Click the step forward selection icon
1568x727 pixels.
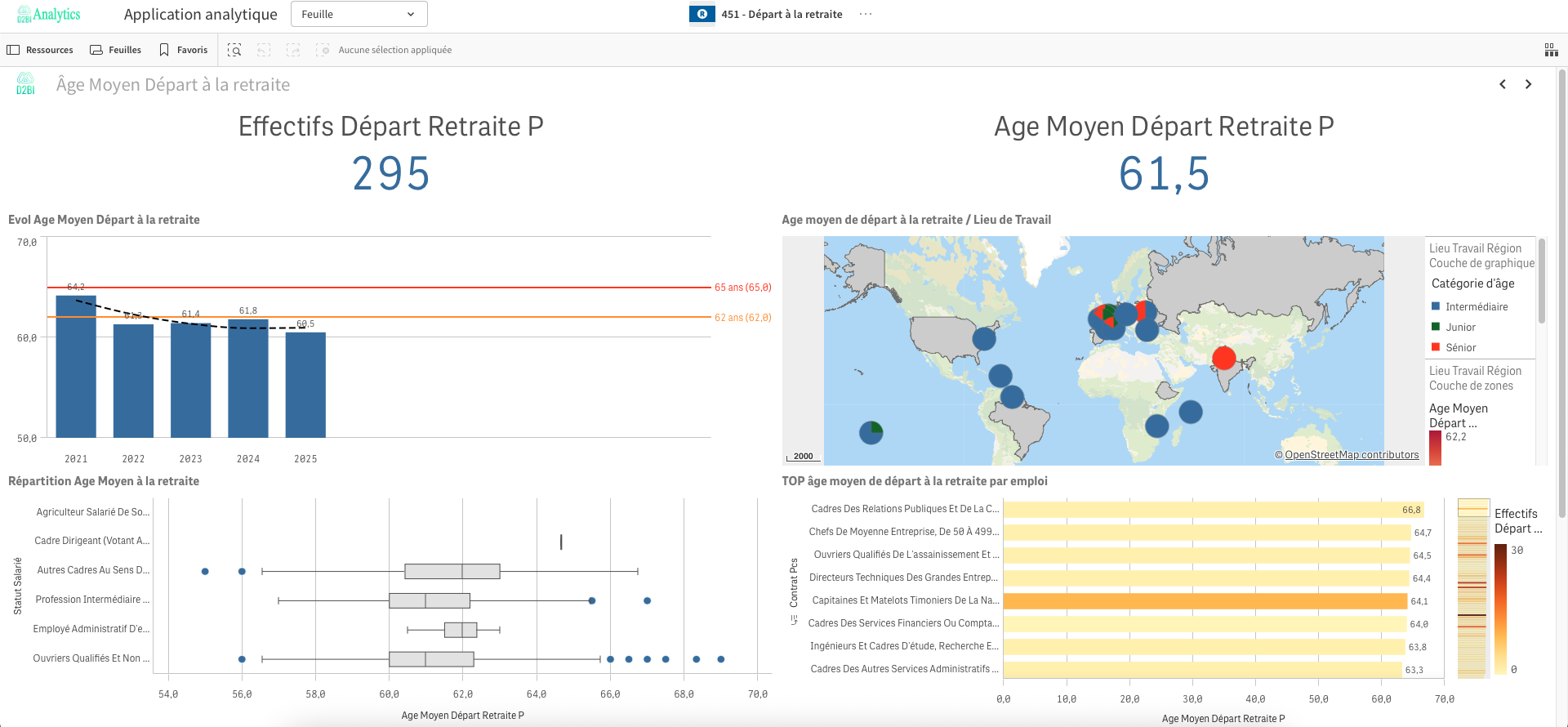[293, 50]
